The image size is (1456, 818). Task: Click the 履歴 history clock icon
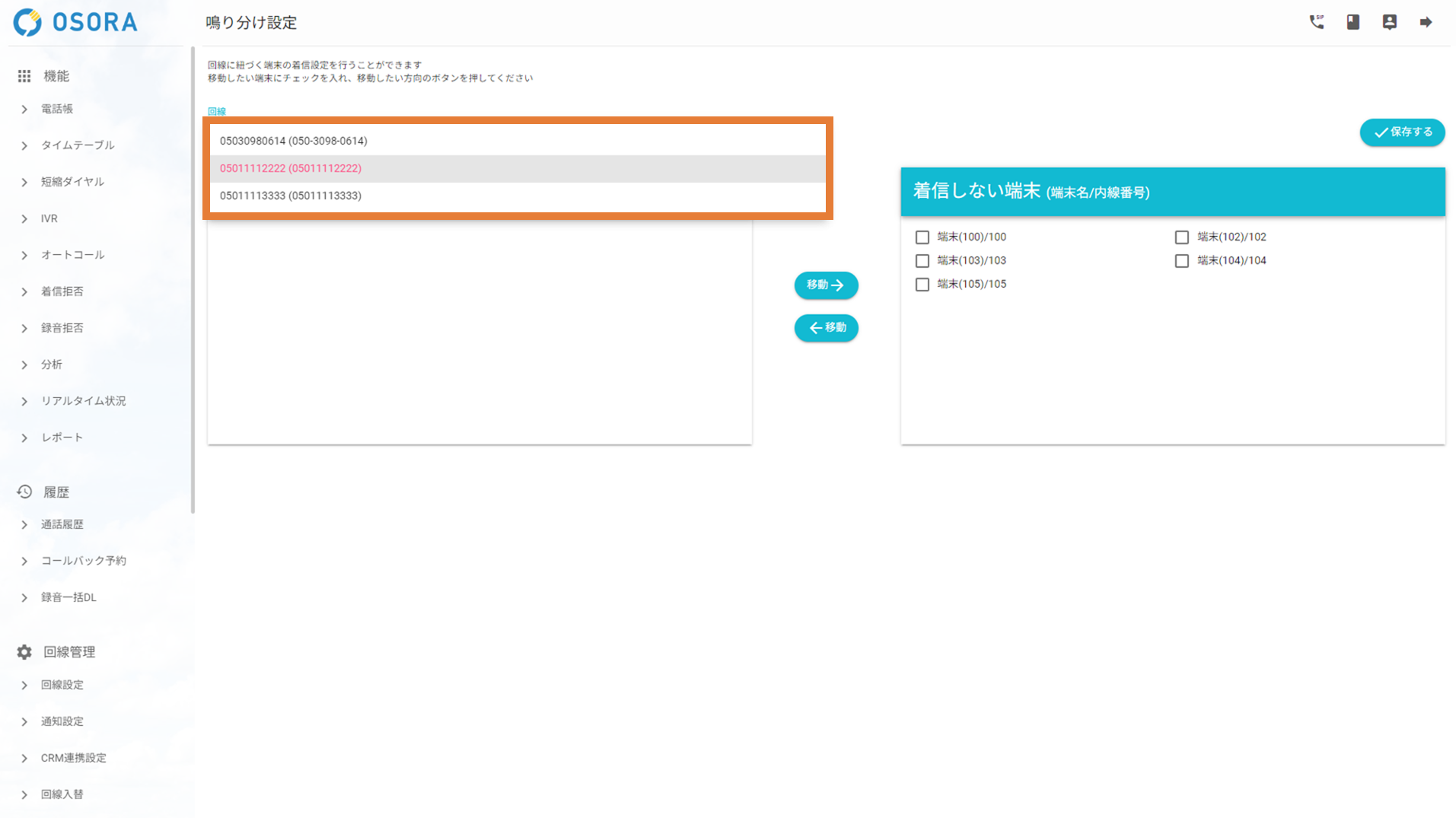click(24, 492)
